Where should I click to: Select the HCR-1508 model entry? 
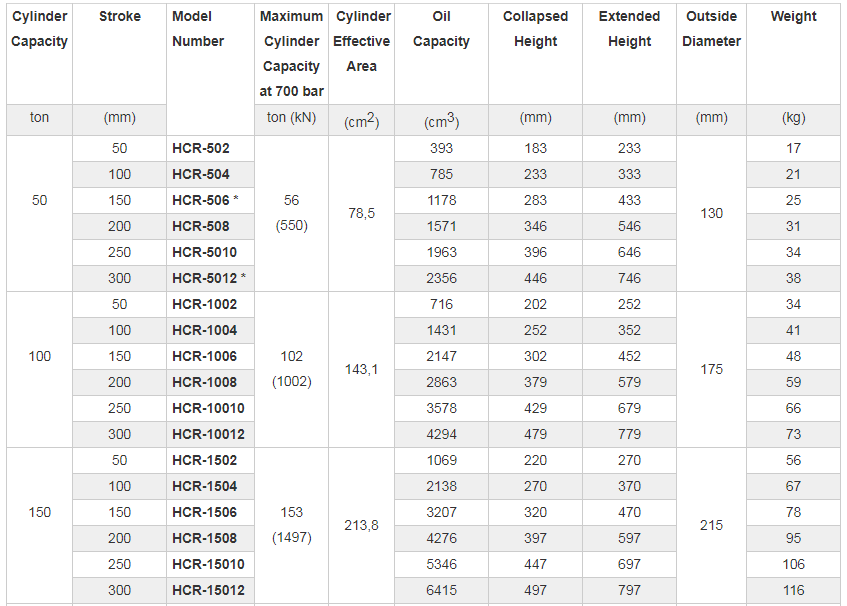tap(205, 538)
